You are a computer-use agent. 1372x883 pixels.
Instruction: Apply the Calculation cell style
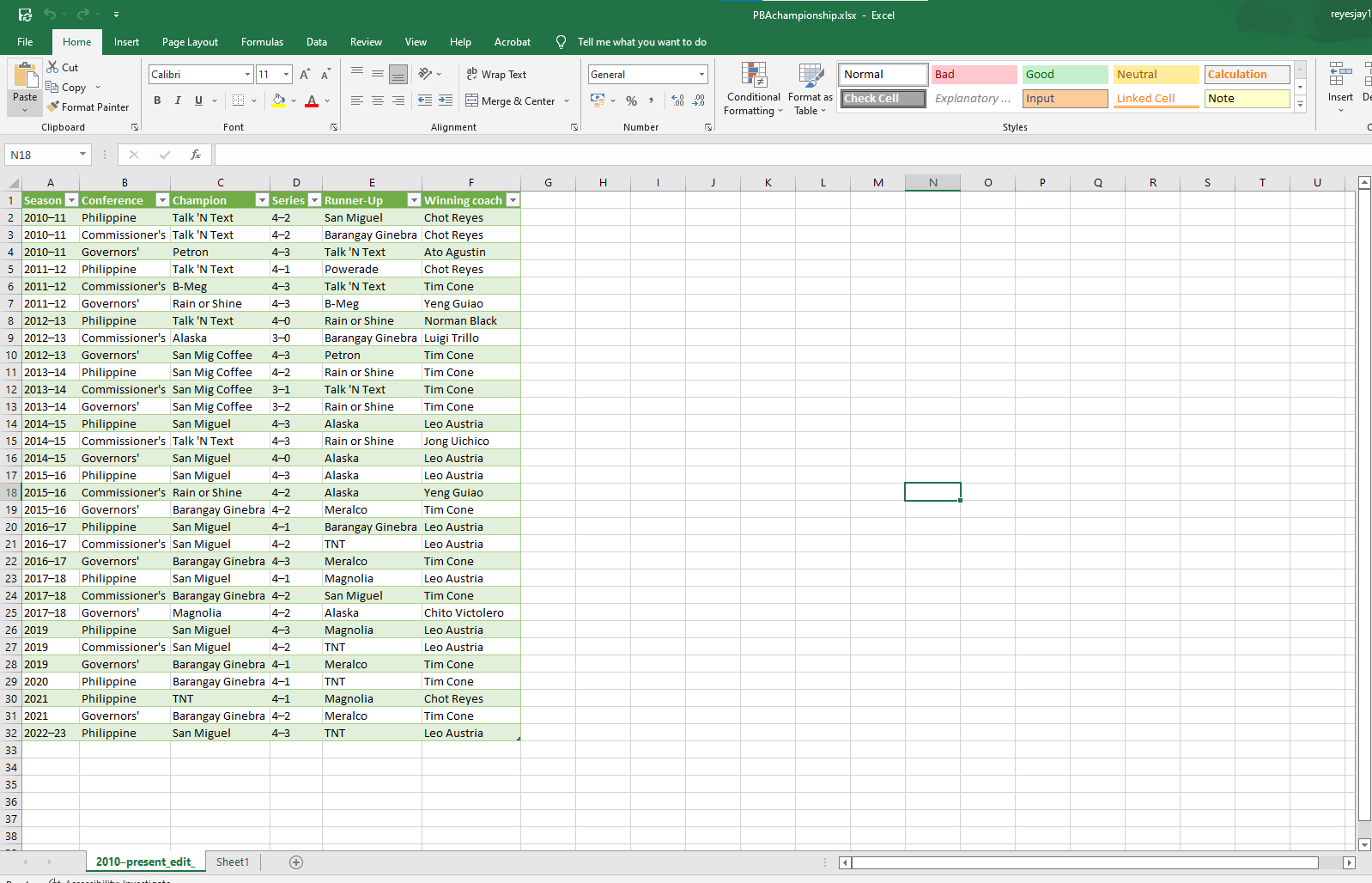(x=1247, y=75)
